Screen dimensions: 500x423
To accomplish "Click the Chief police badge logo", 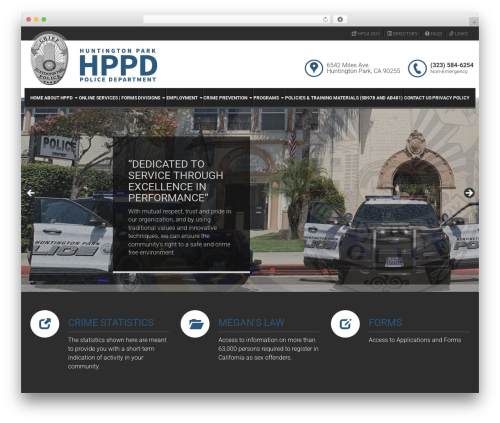I will click(x=49, y=58).
